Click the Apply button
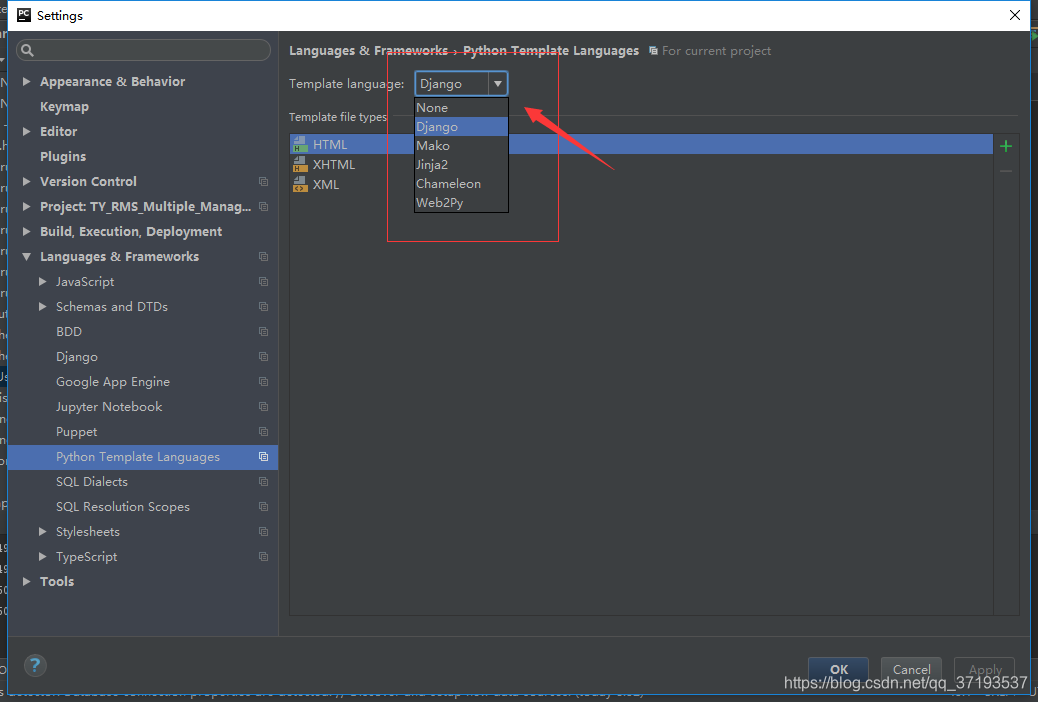This screenshot has height=702, width=1038. (x=984, y=670)
